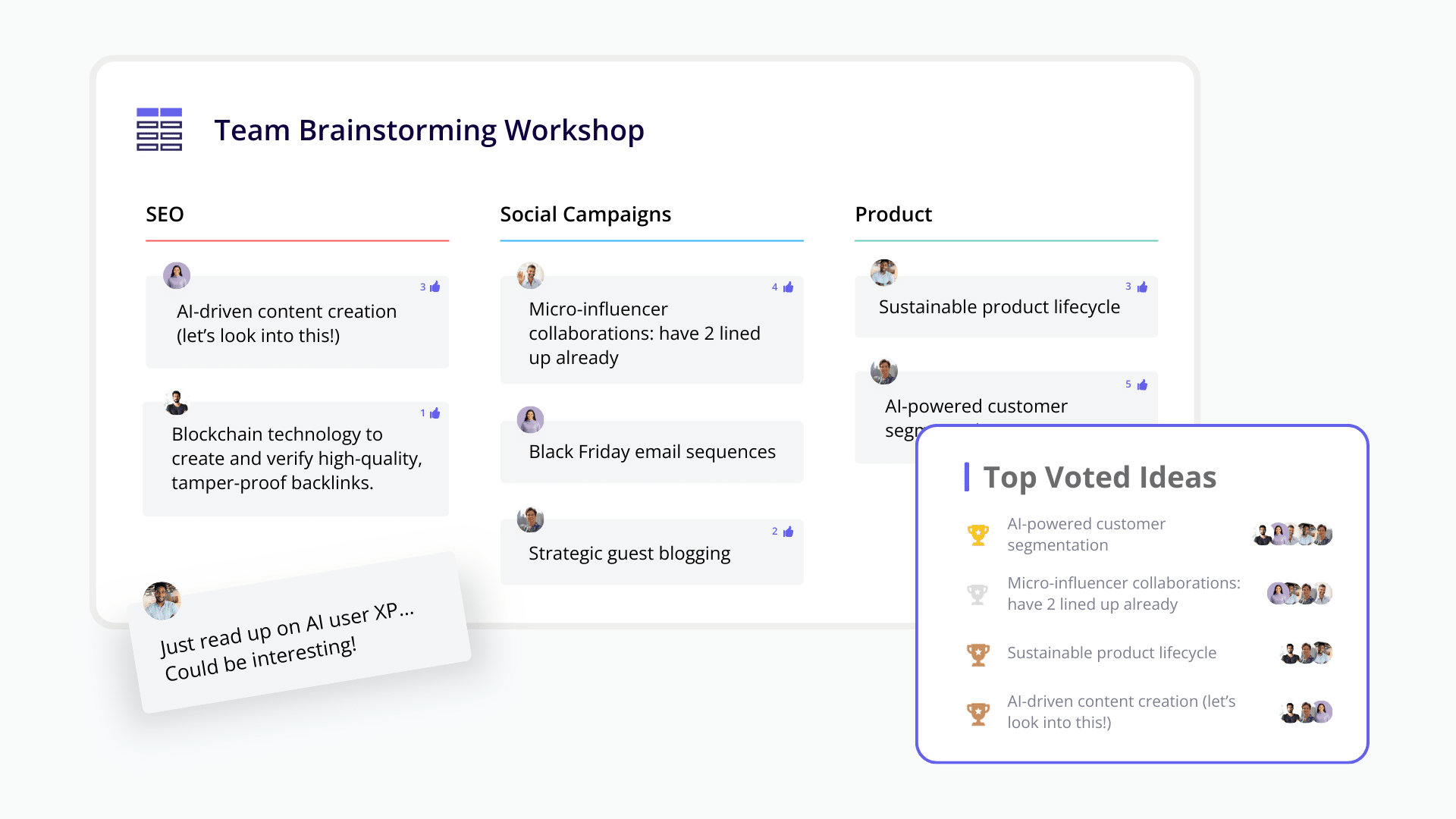Select the SEO column header
Image resolution: width=1456 pixels, height=819 pixels.
click(x=165, y=215)
